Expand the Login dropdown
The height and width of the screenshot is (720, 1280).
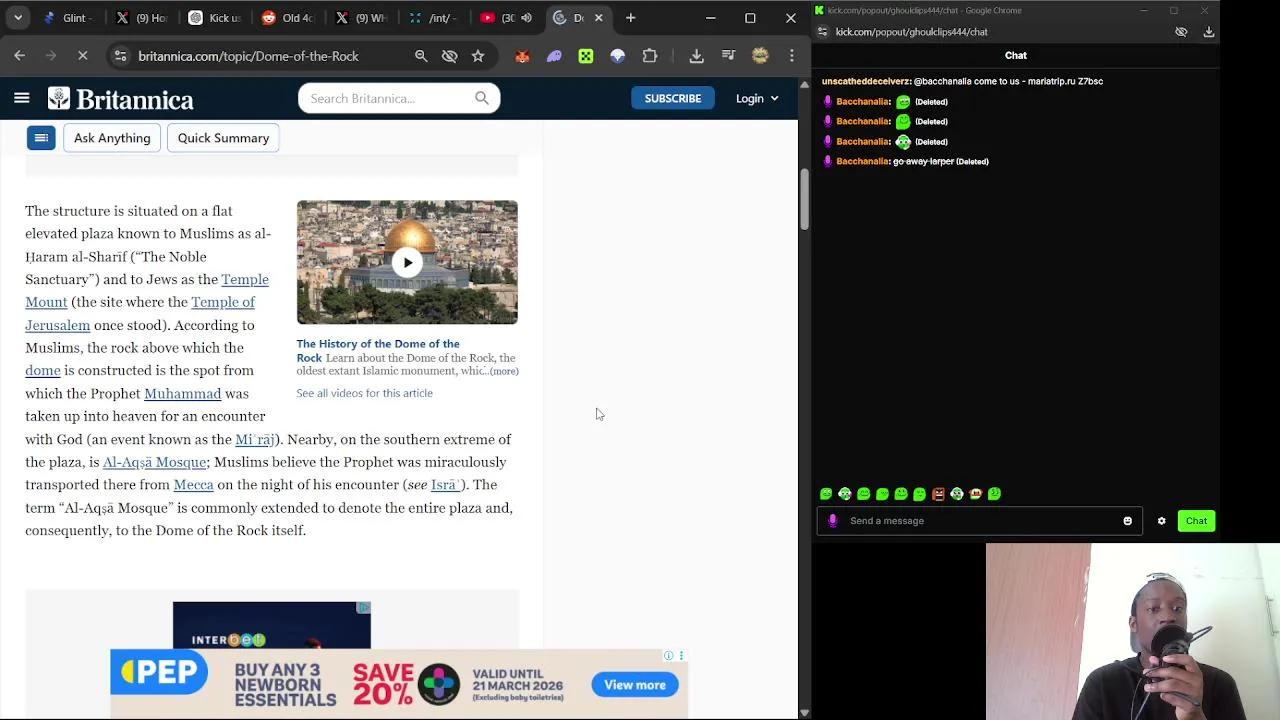(x=757, y=98)
